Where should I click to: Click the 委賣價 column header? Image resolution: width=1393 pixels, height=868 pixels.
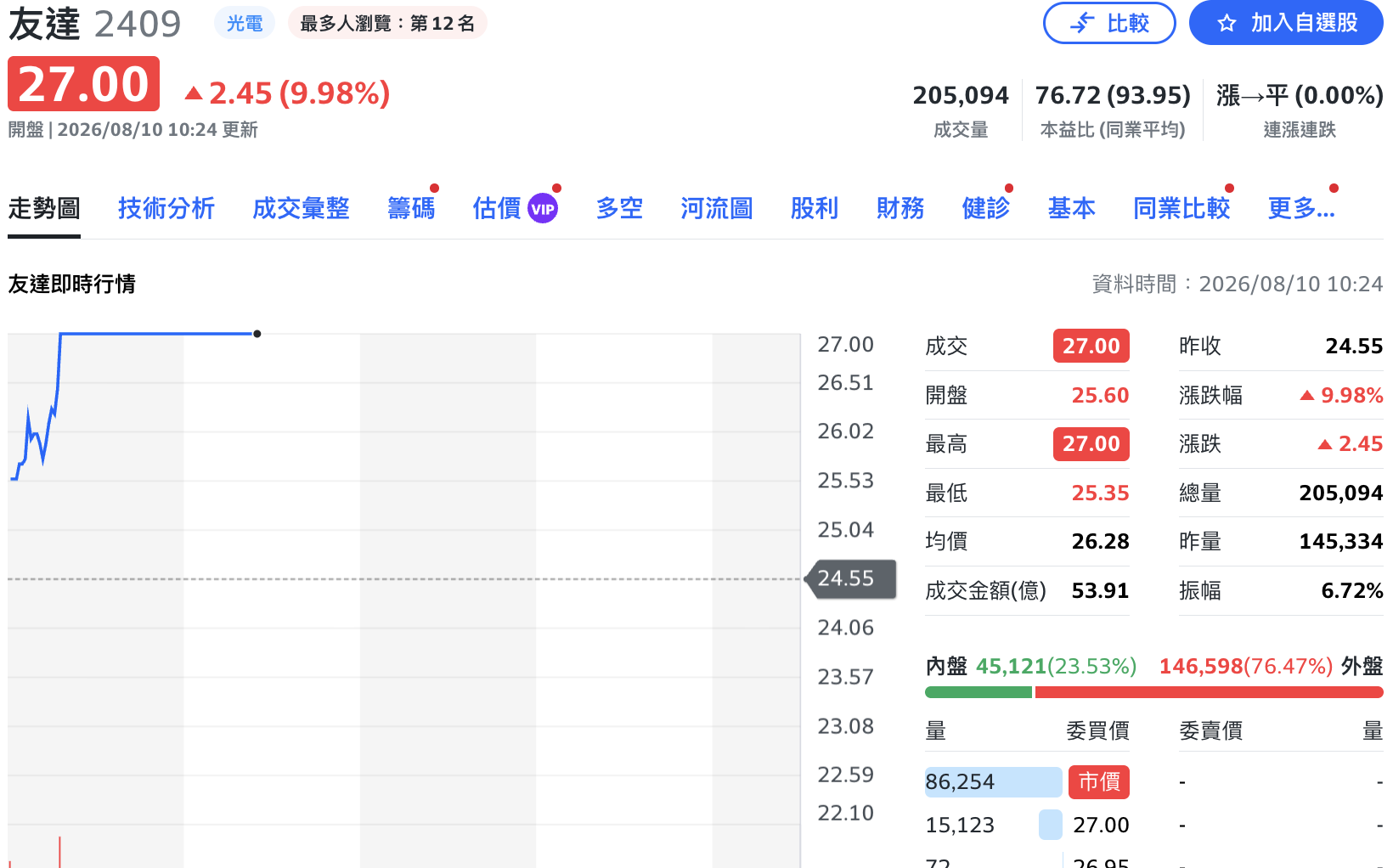[1211, 730]
